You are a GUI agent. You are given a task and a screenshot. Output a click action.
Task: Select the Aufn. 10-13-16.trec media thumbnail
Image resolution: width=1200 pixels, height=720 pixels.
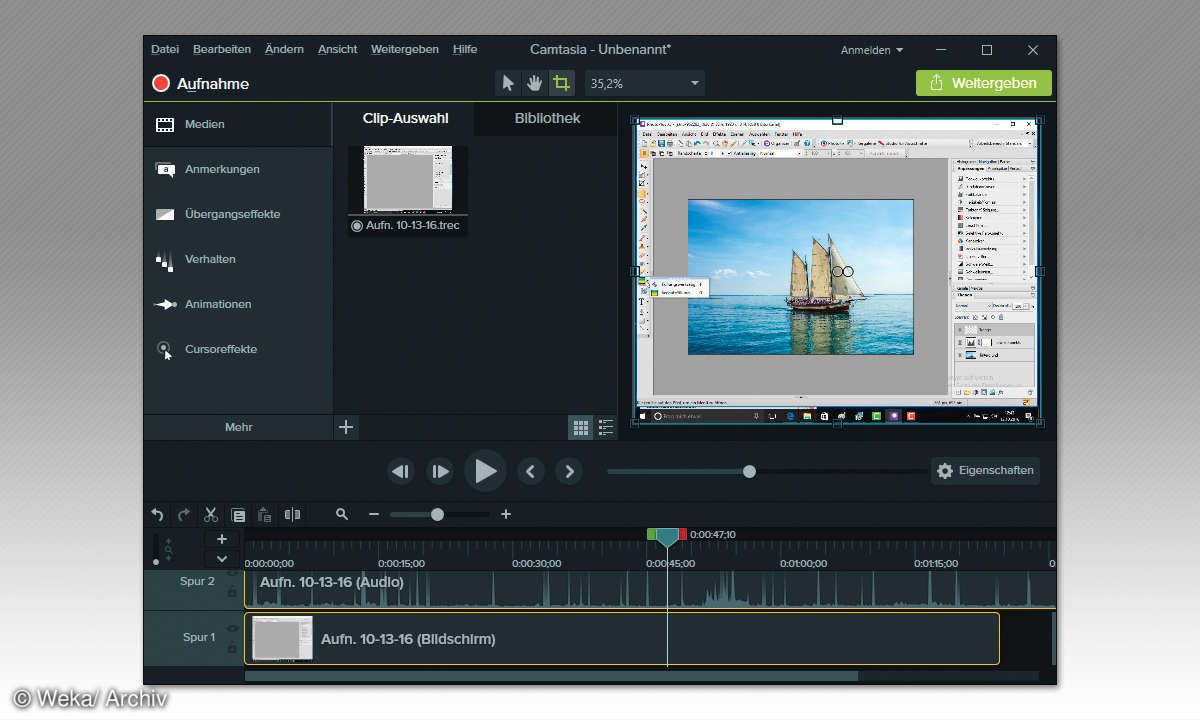pos(407,180)
